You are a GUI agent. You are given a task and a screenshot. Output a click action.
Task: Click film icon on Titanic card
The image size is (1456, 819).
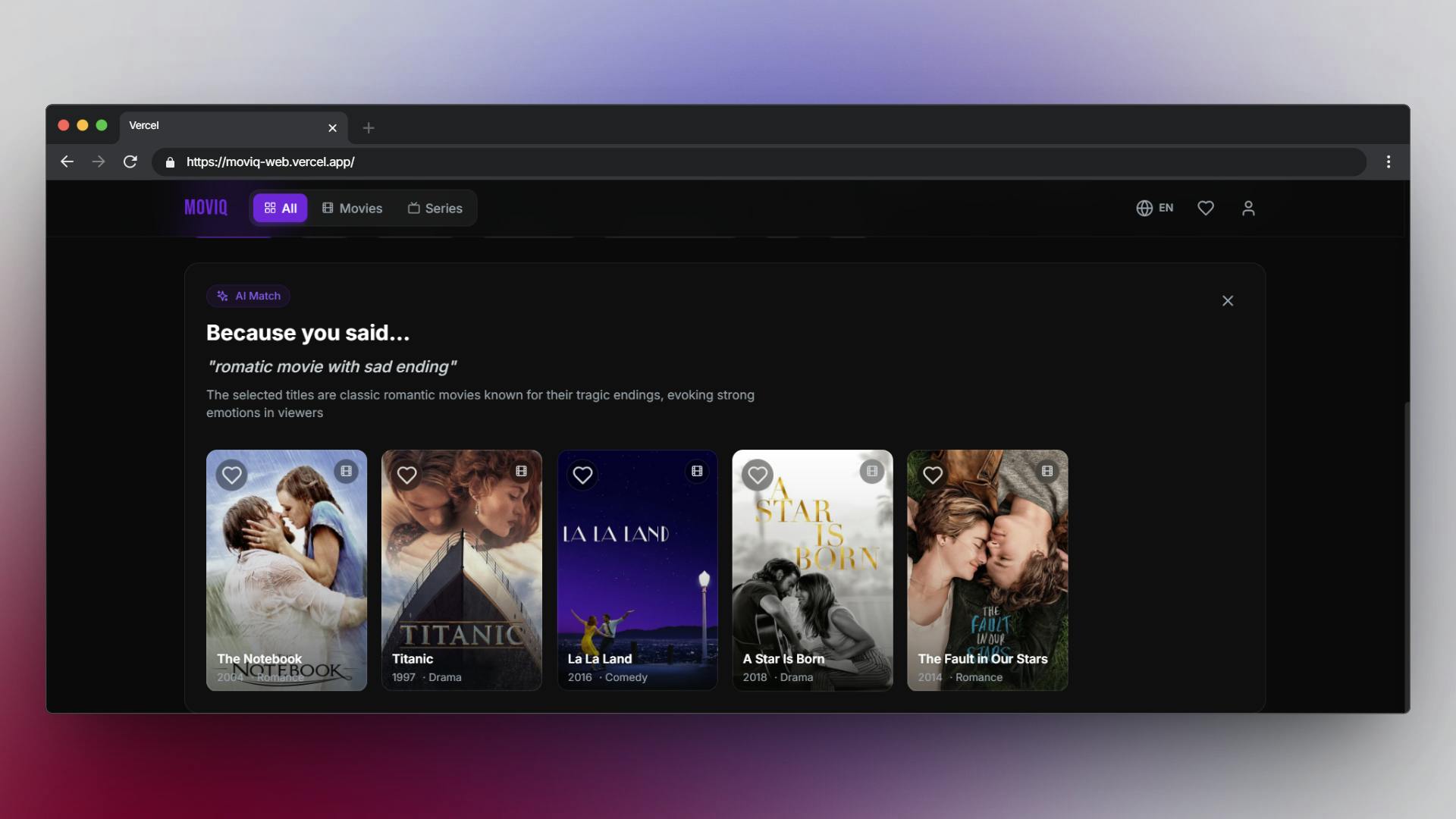(x=521, y=471)
